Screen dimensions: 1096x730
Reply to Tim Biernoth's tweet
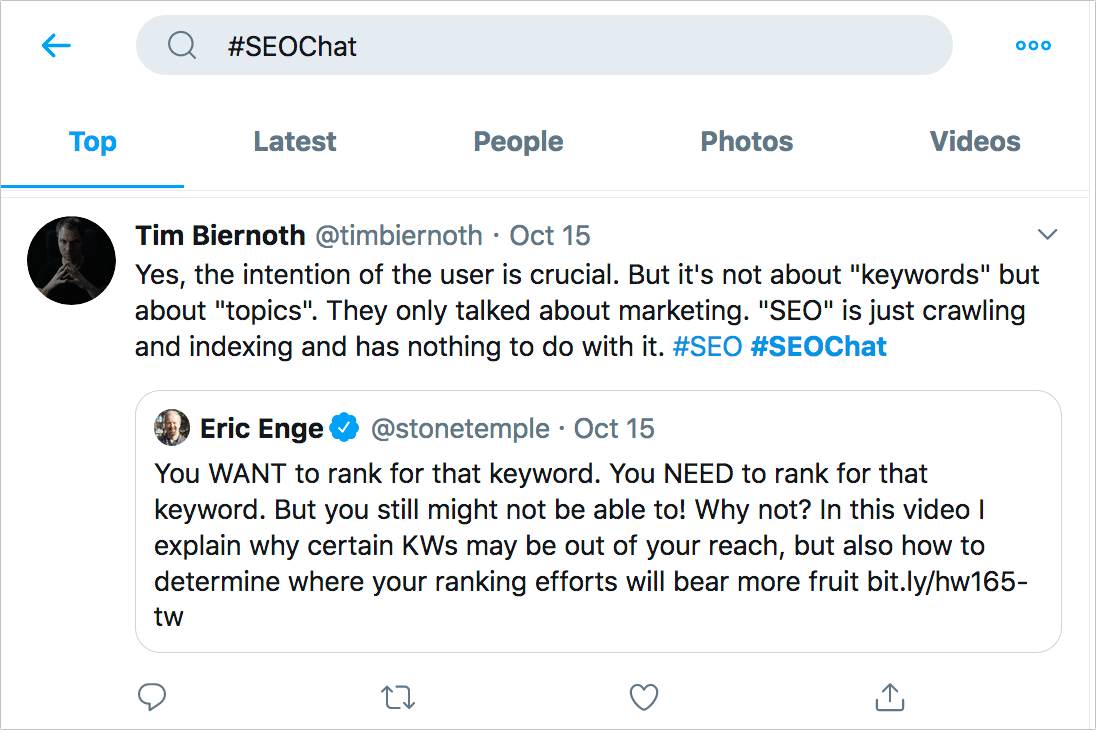coord(152,697)
